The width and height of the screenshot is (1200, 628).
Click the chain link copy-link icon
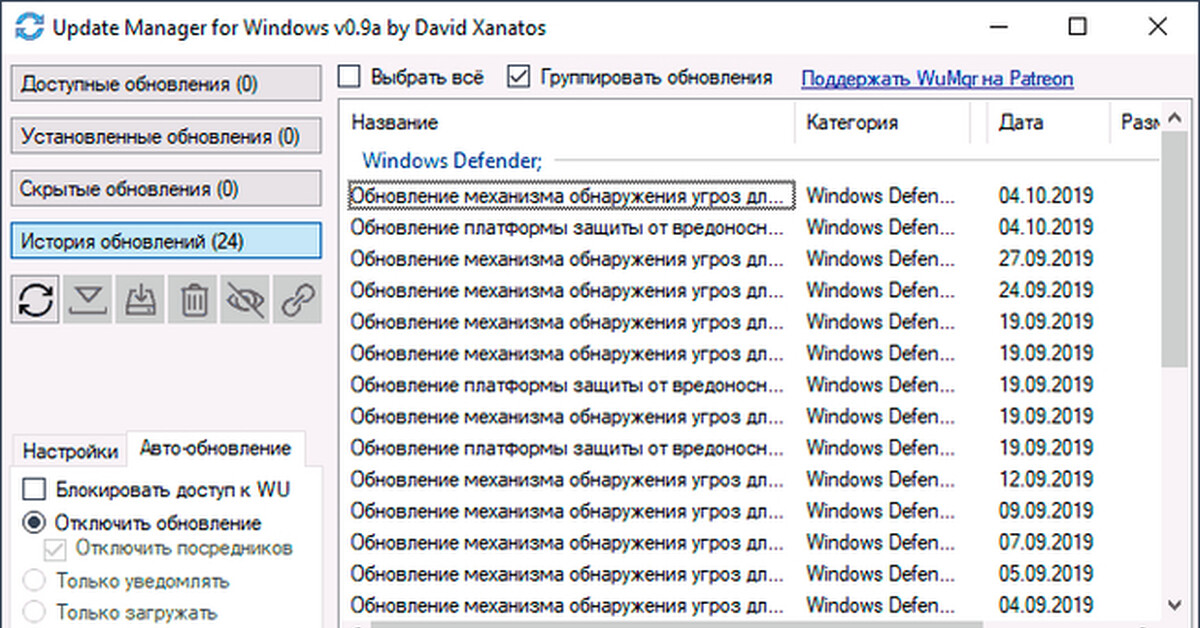point(299,300)
